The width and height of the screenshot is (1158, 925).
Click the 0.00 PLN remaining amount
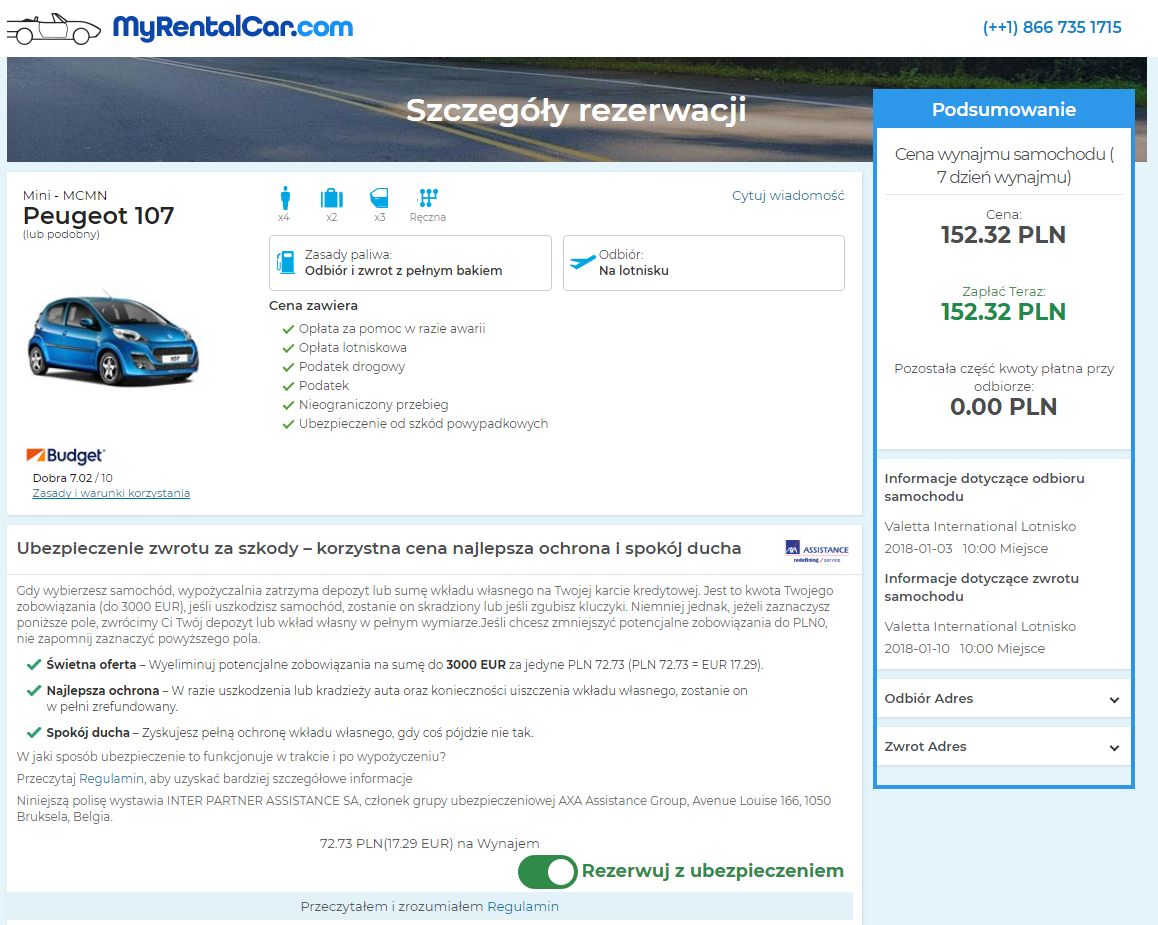click(x=1003, y=407)
